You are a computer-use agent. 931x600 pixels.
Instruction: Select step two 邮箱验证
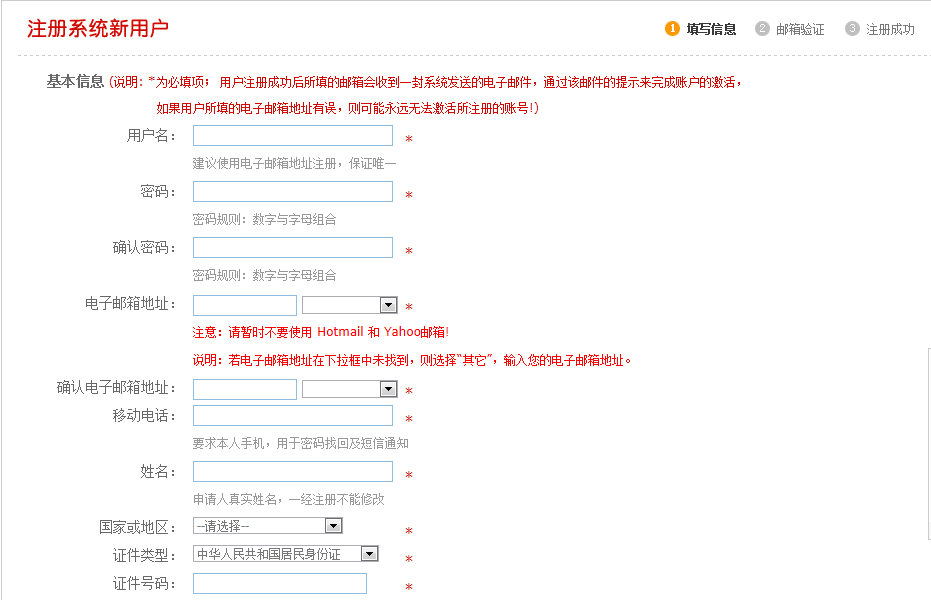(x=793, y=29)
